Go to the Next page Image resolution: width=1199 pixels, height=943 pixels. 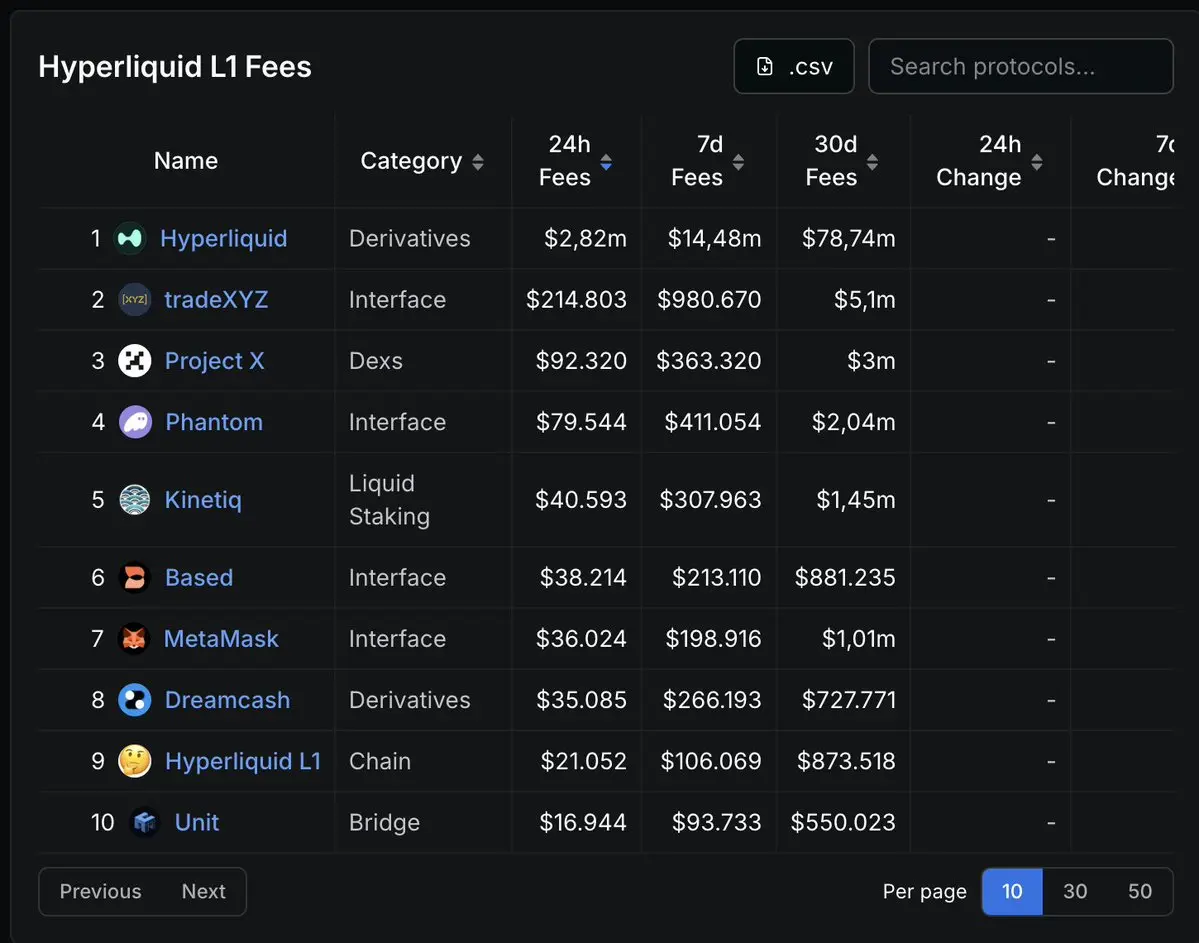coord(204,891)
